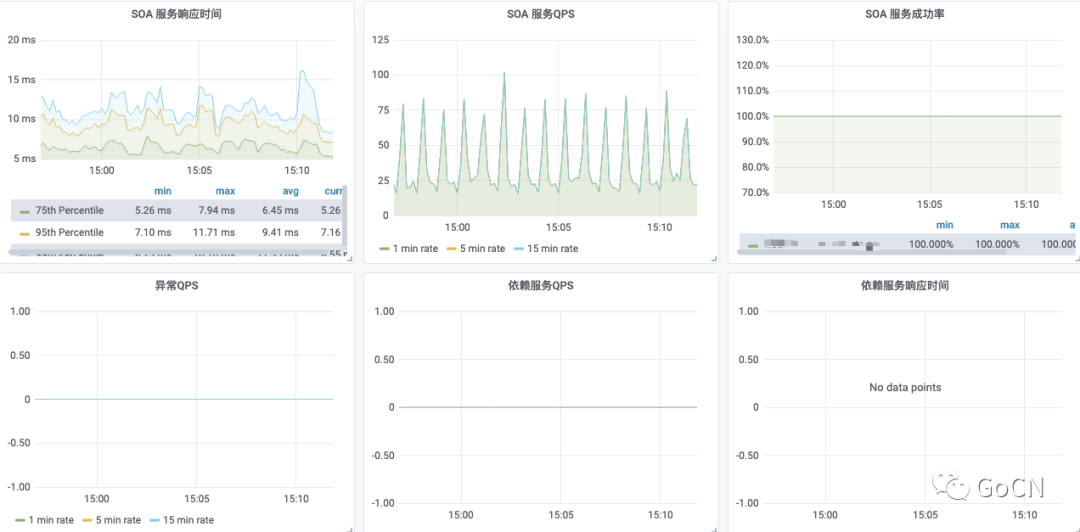Click 5.26 ms under min column
Viewport: 1080px width, 532px height.
pyautogui.click(x=154, y=210)
